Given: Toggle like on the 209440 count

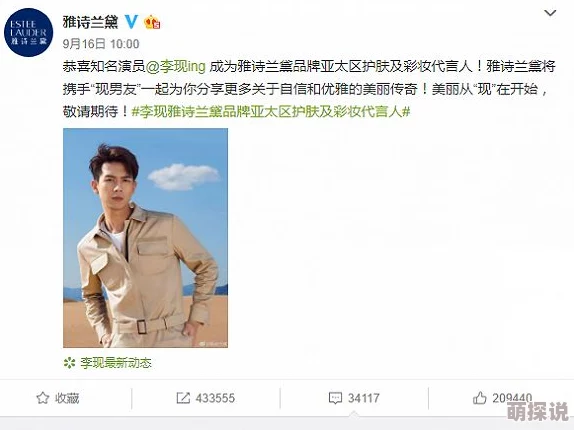Looking at the screenshot, I should 512,398.
